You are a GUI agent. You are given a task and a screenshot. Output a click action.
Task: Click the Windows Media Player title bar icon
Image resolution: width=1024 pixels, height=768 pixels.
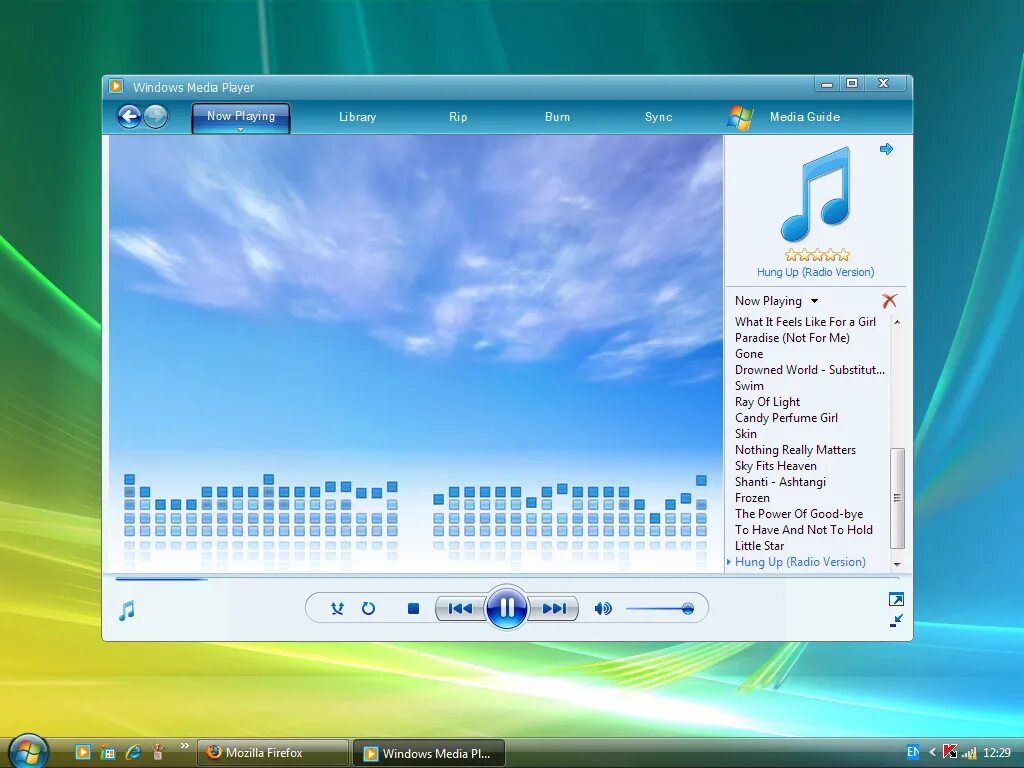pos(116,86)
